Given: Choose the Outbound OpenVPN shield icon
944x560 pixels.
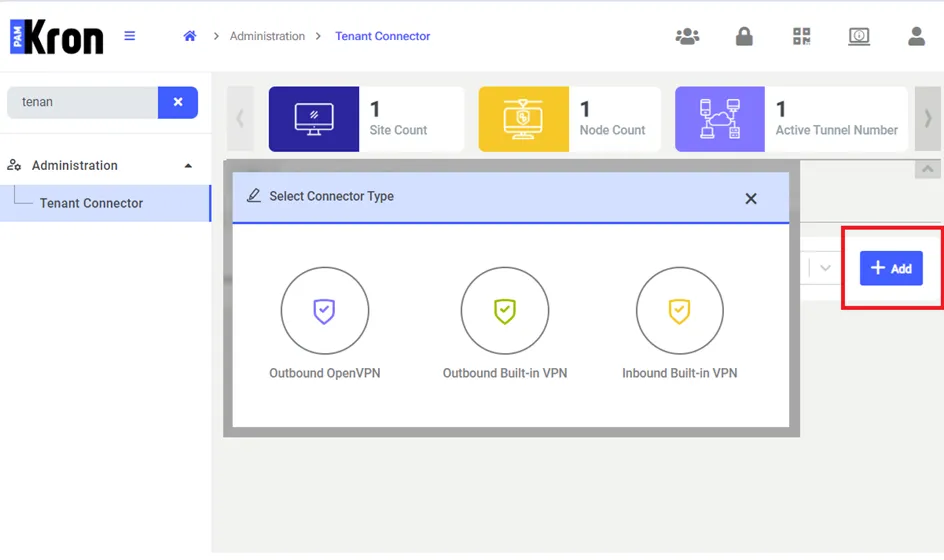Looking at the screenshot, I should click(x=324, y=311).
